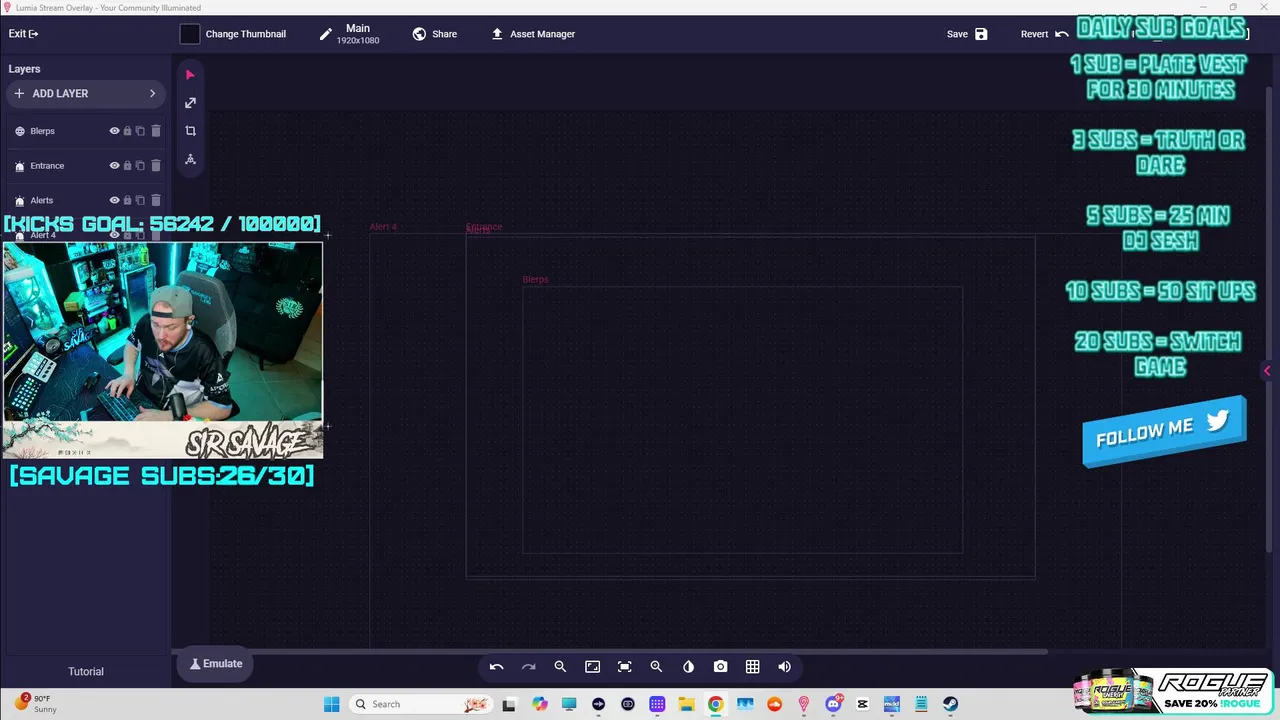Screen dimensions: 1280x720
Task: Expand the ADD LAYER menu
Action: point(85,93)
